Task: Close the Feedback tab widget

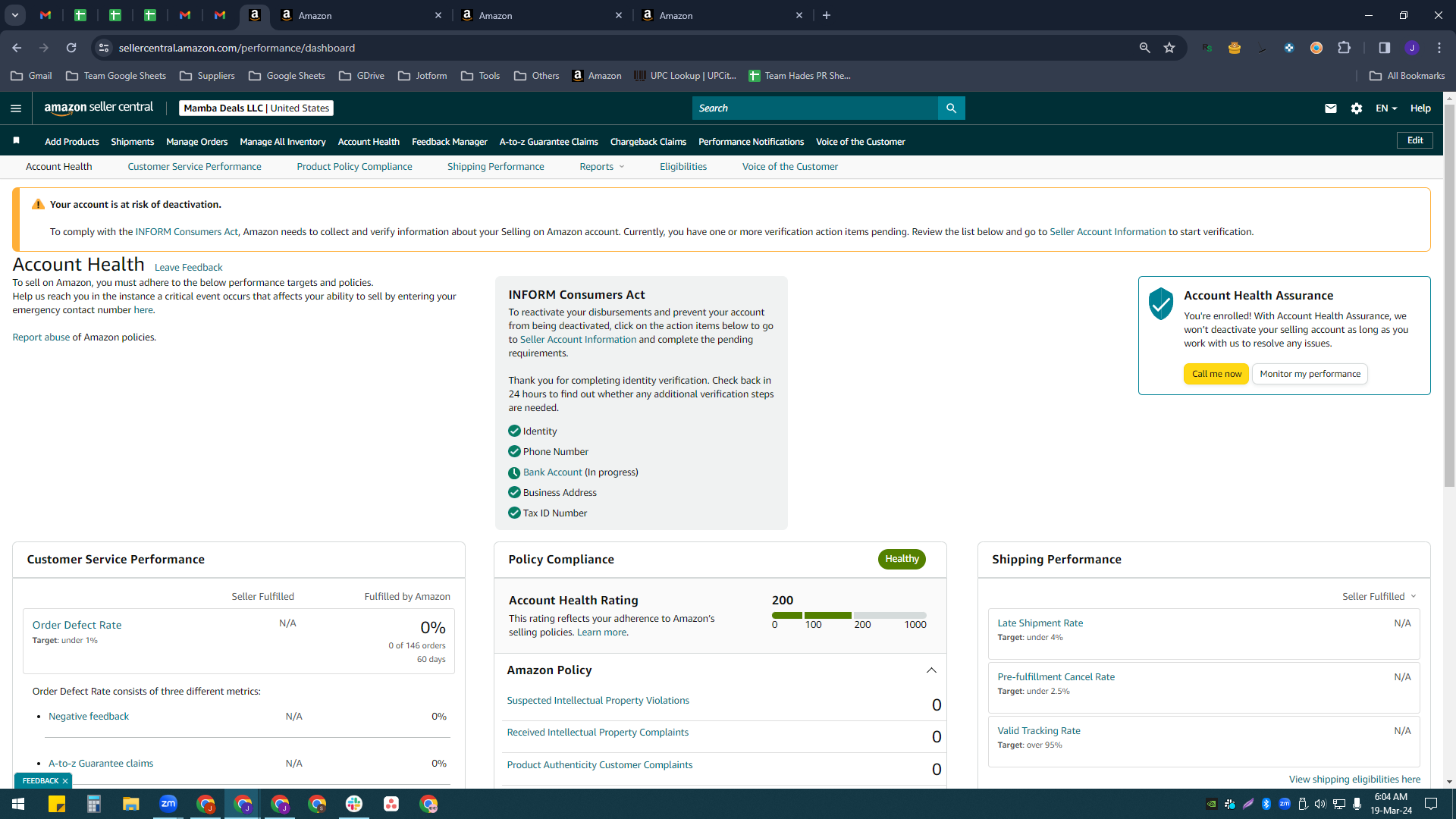Action: pos(65,781)
